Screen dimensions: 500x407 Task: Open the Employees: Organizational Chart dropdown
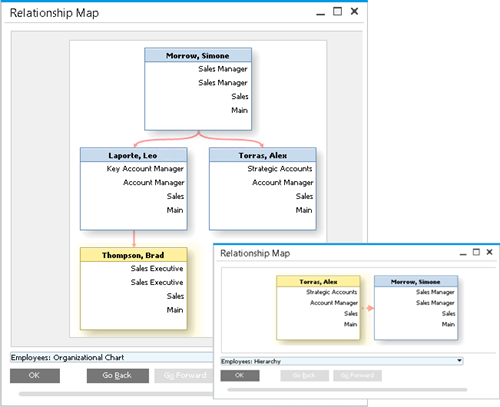click(x=112, y=357)
